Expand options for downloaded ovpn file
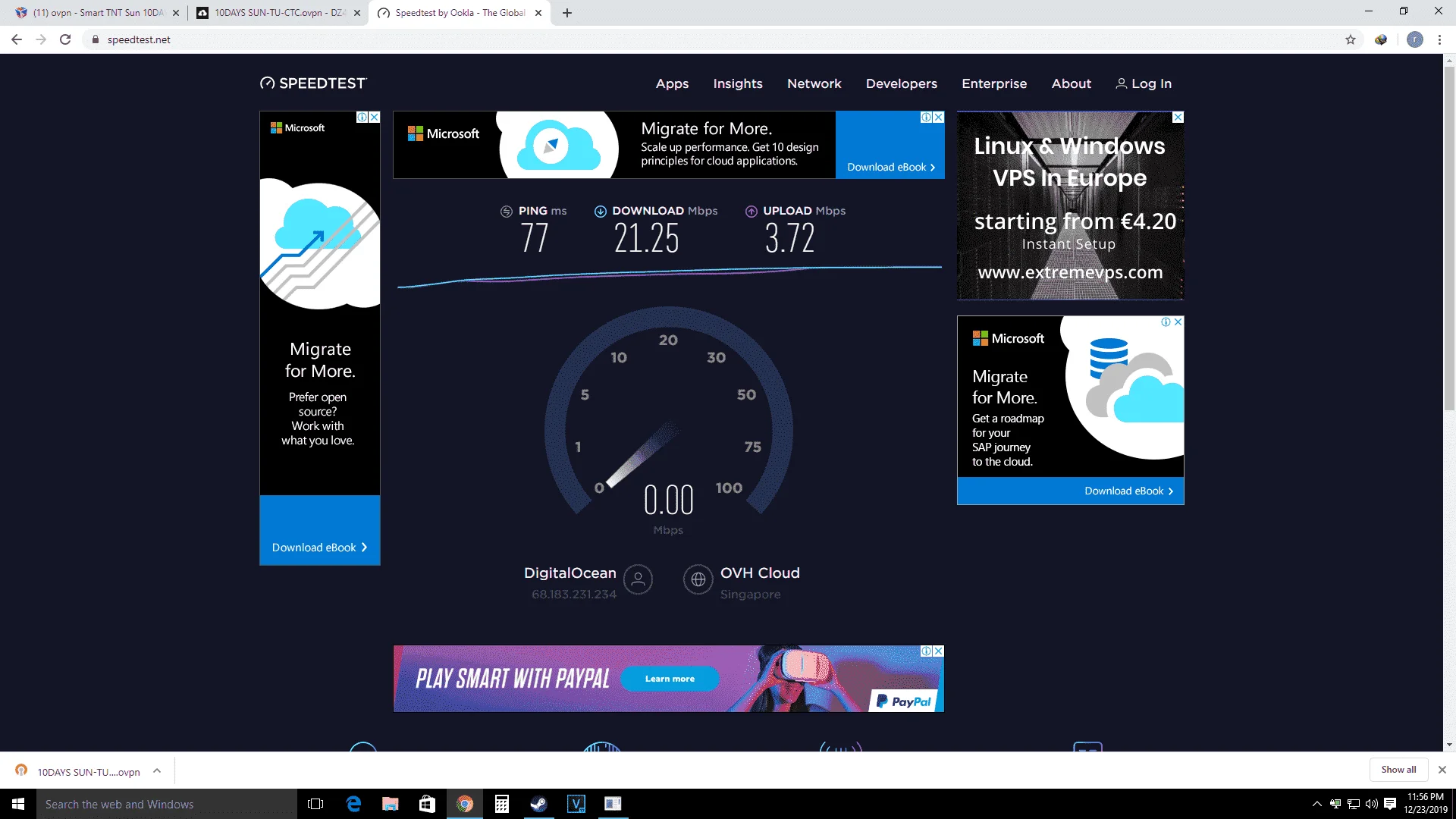The height and width of the screenshot is (819, 1456). coord(157,771)
